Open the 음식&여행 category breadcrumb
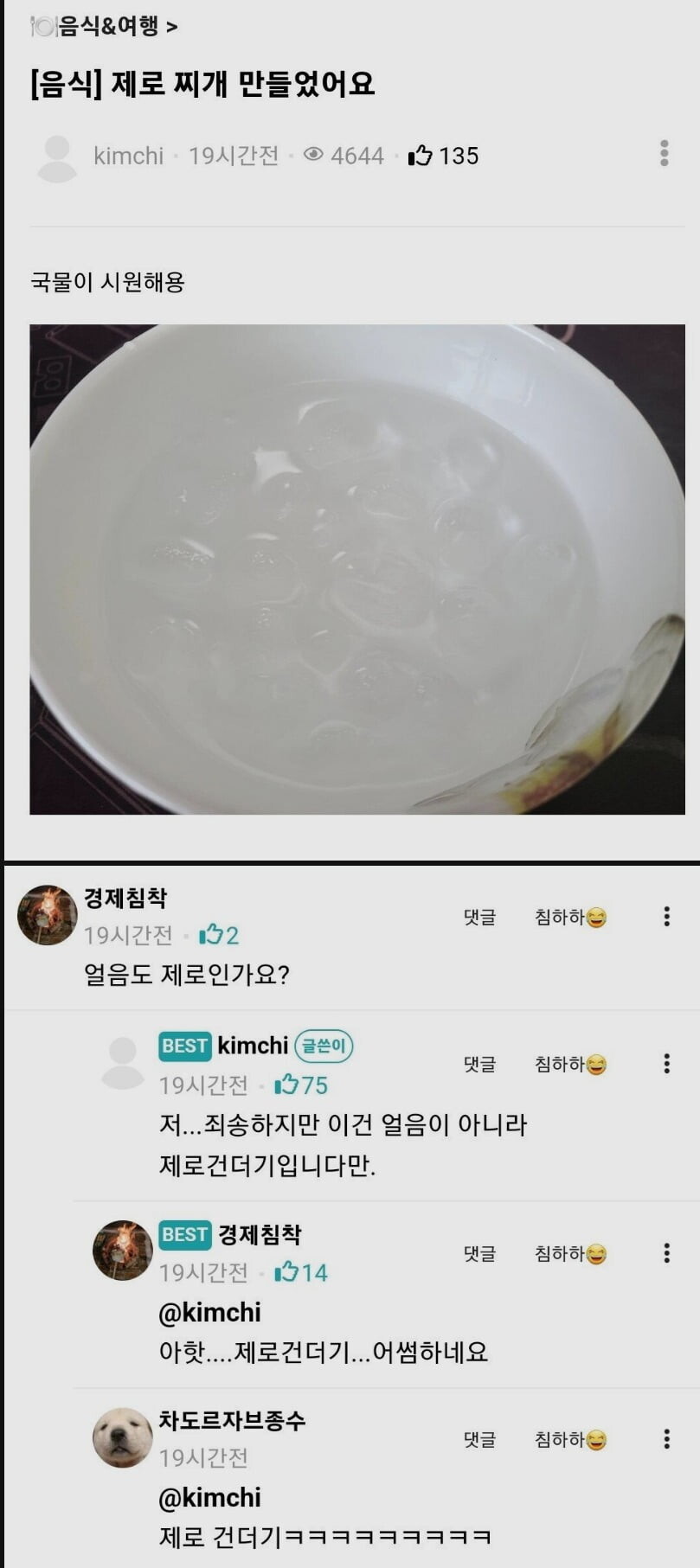 104,27
